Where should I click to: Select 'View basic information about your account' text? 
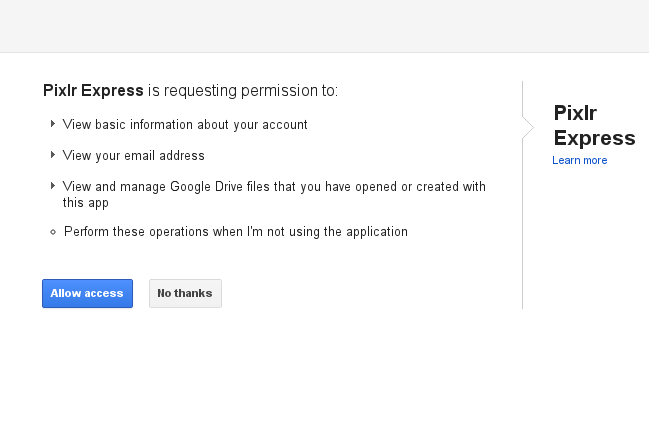click(185, 125)
